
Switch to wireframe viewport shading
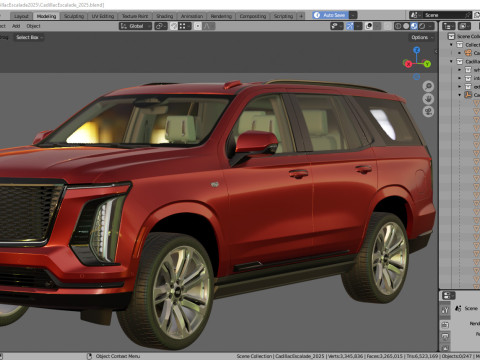398,26
